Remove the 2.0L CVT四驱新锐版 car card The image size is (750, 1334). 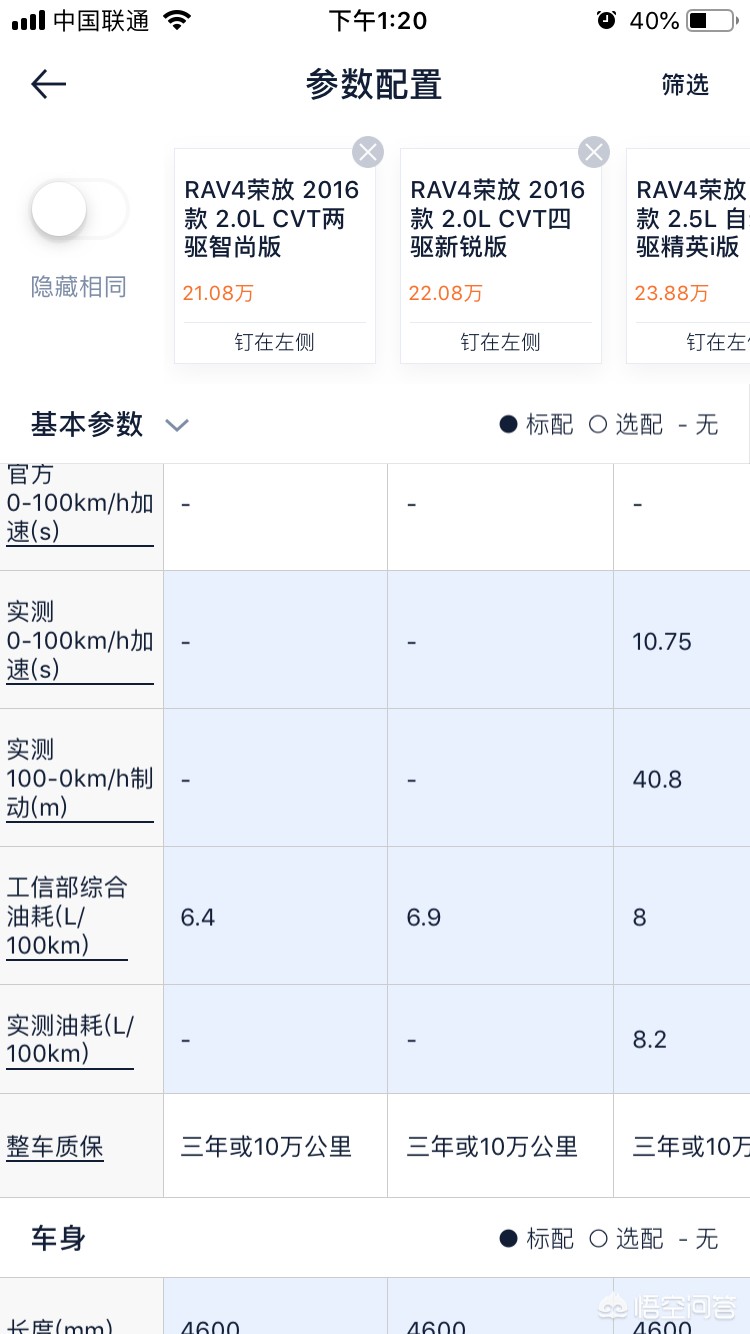pyautogui.click(x=594, y=152)
